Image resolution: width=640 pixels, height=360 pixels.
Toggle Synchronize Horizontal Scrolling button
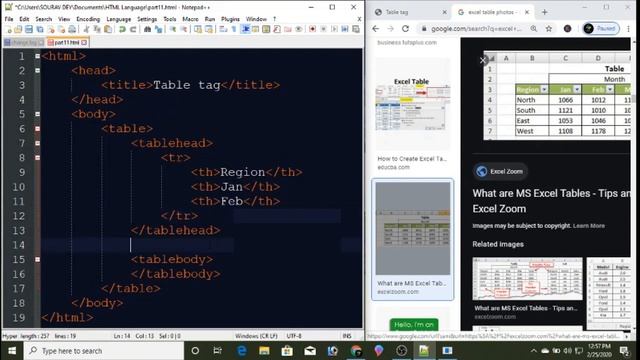tap(209, 29)
